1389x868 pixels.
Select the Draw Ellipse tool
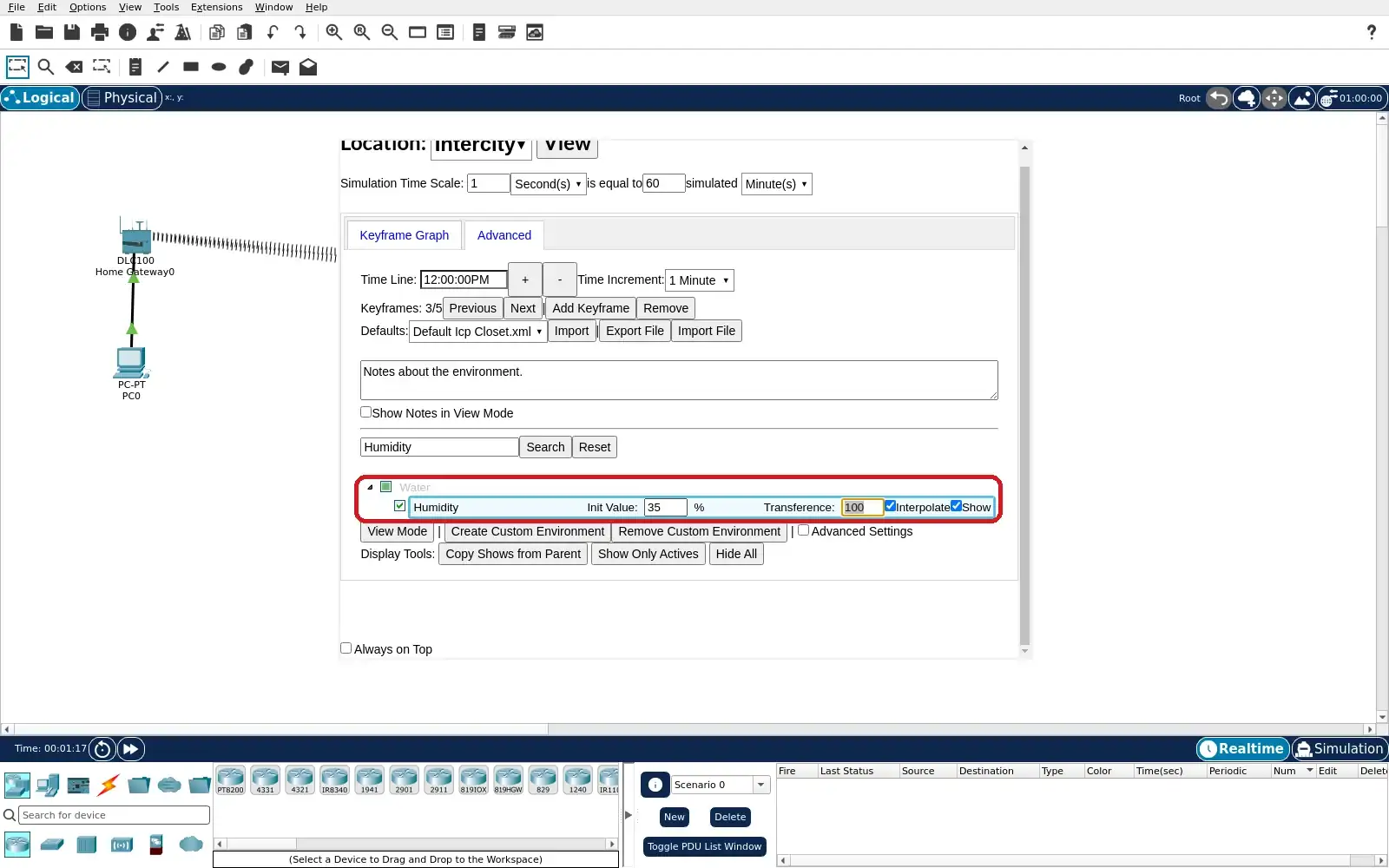219,67
